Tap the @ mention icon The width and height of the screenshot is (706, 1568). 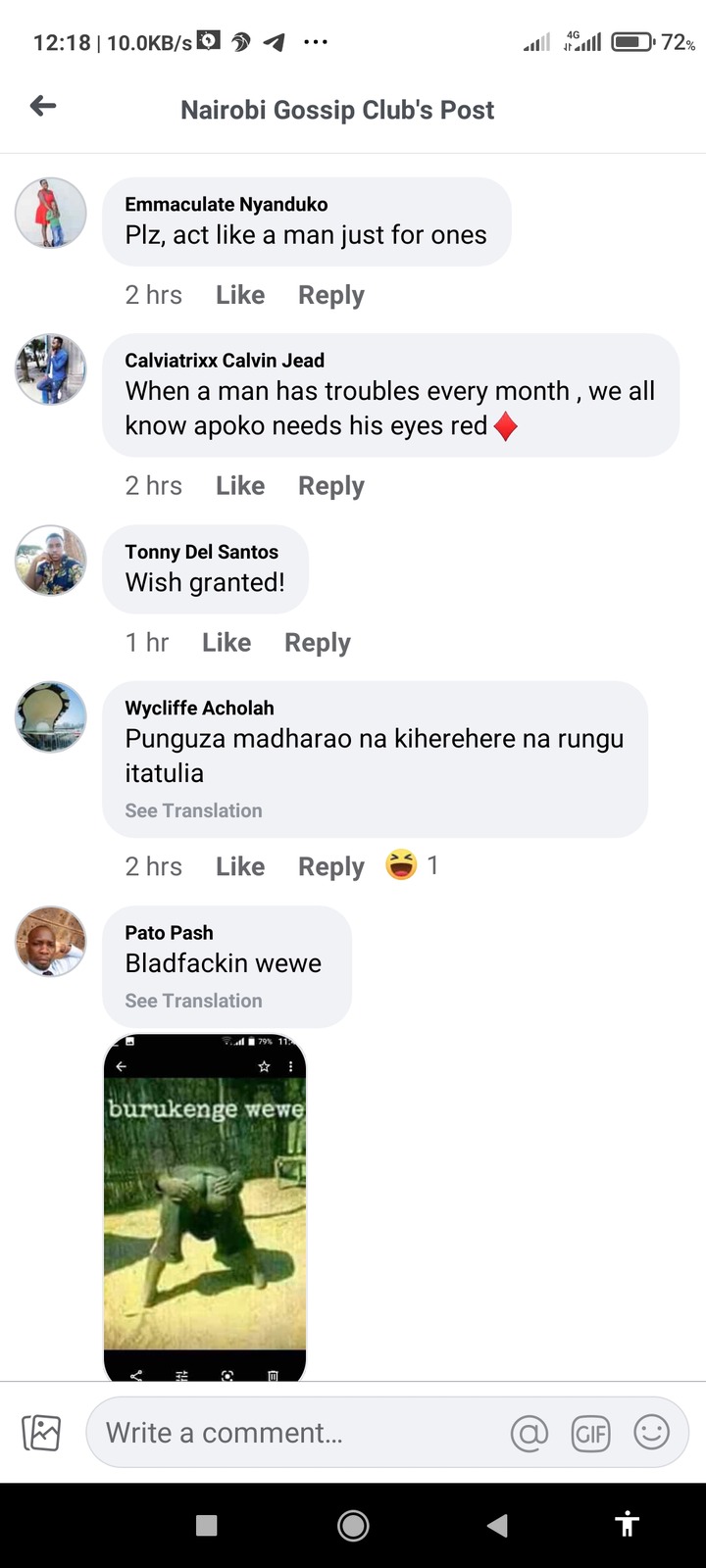coord(529,1434)
